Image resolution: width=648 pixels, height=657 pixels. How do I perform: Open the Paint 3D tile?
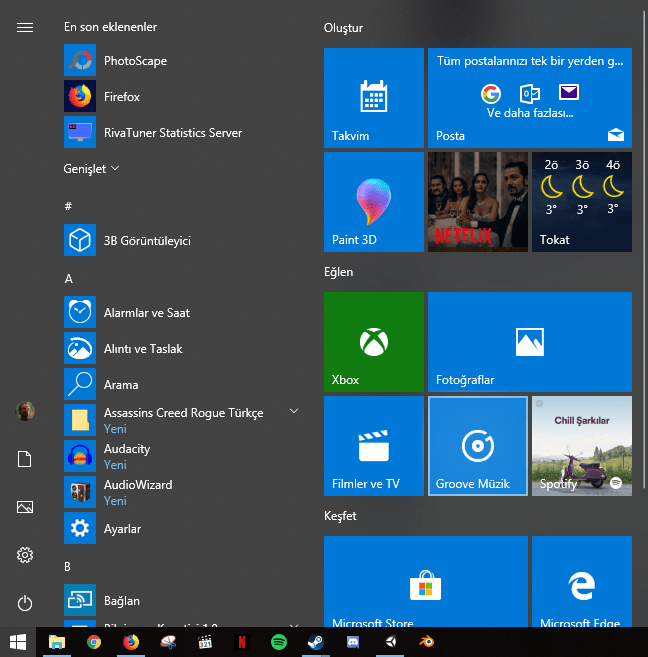(373, 201)
